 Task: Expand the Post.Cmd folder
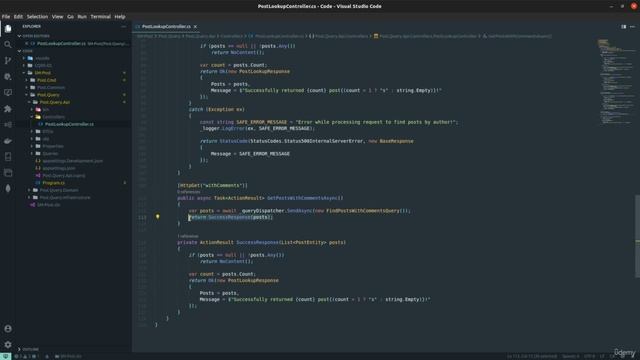(47, 80)
